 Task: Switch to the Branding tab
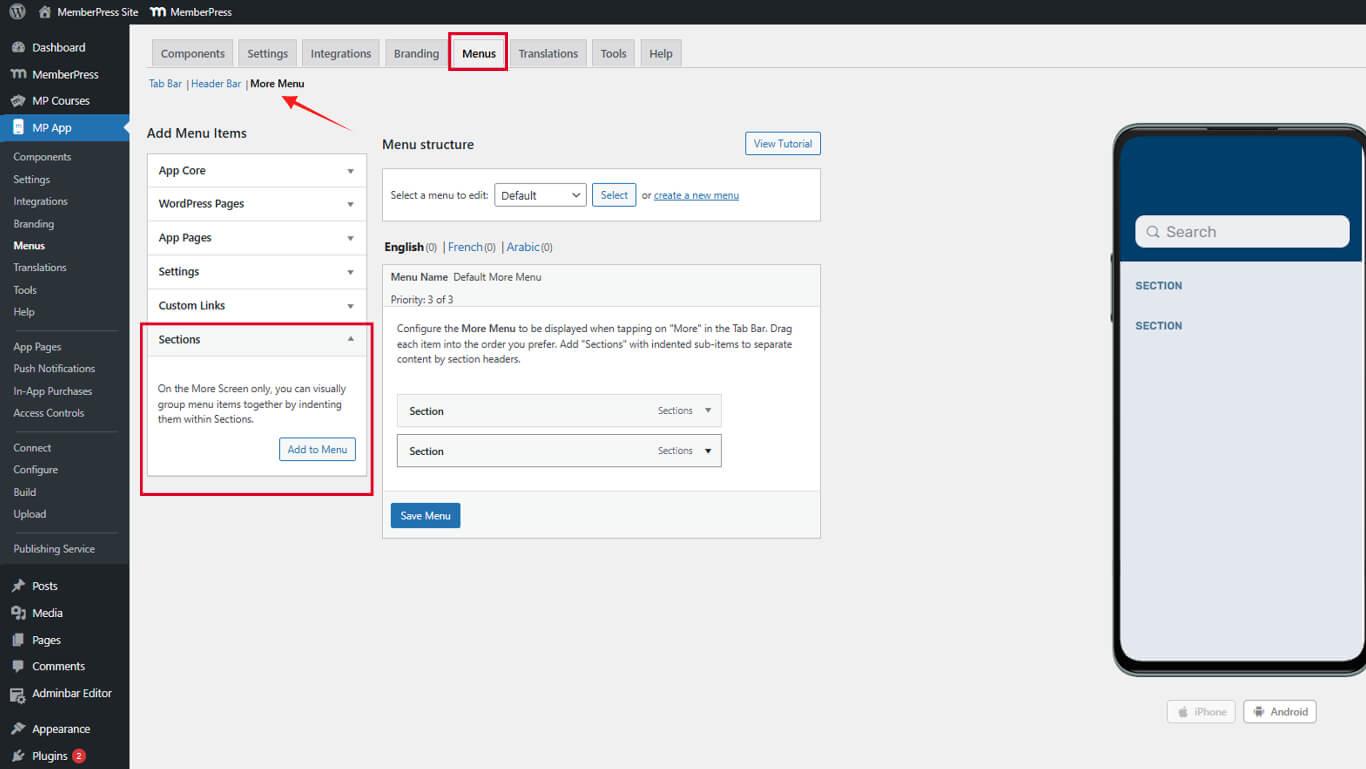(x=416, y=54)
